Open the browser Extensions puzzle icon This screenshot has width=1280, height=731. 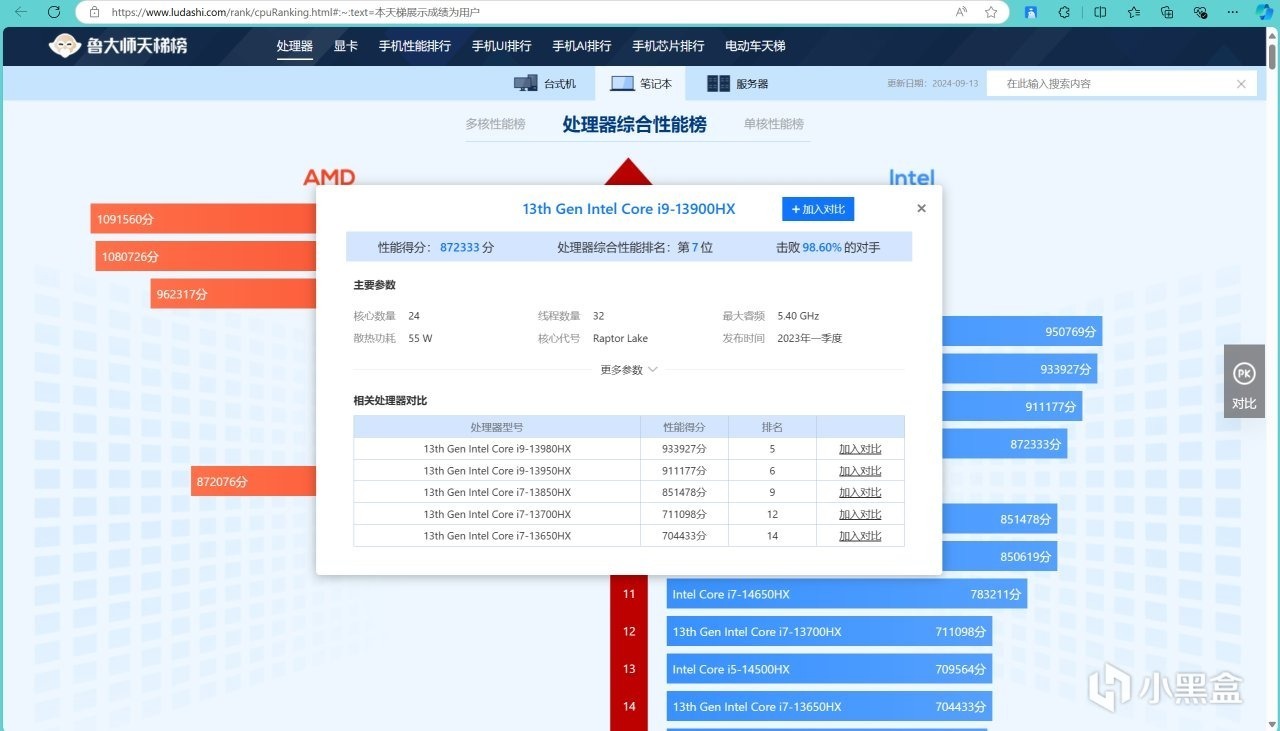[1064, 12]
